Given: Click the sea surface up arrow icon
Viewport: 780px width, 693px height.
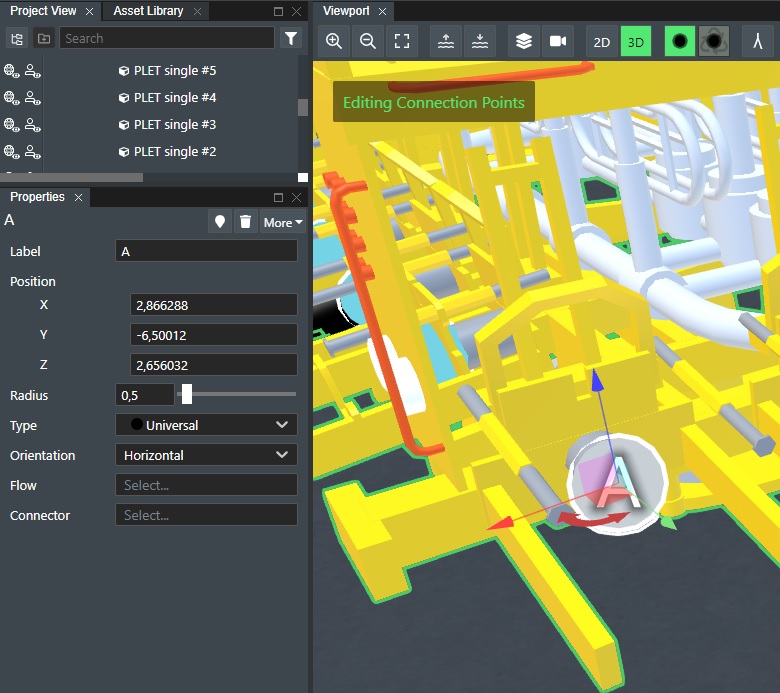Looking at the screenshot, I should (446, 41).
